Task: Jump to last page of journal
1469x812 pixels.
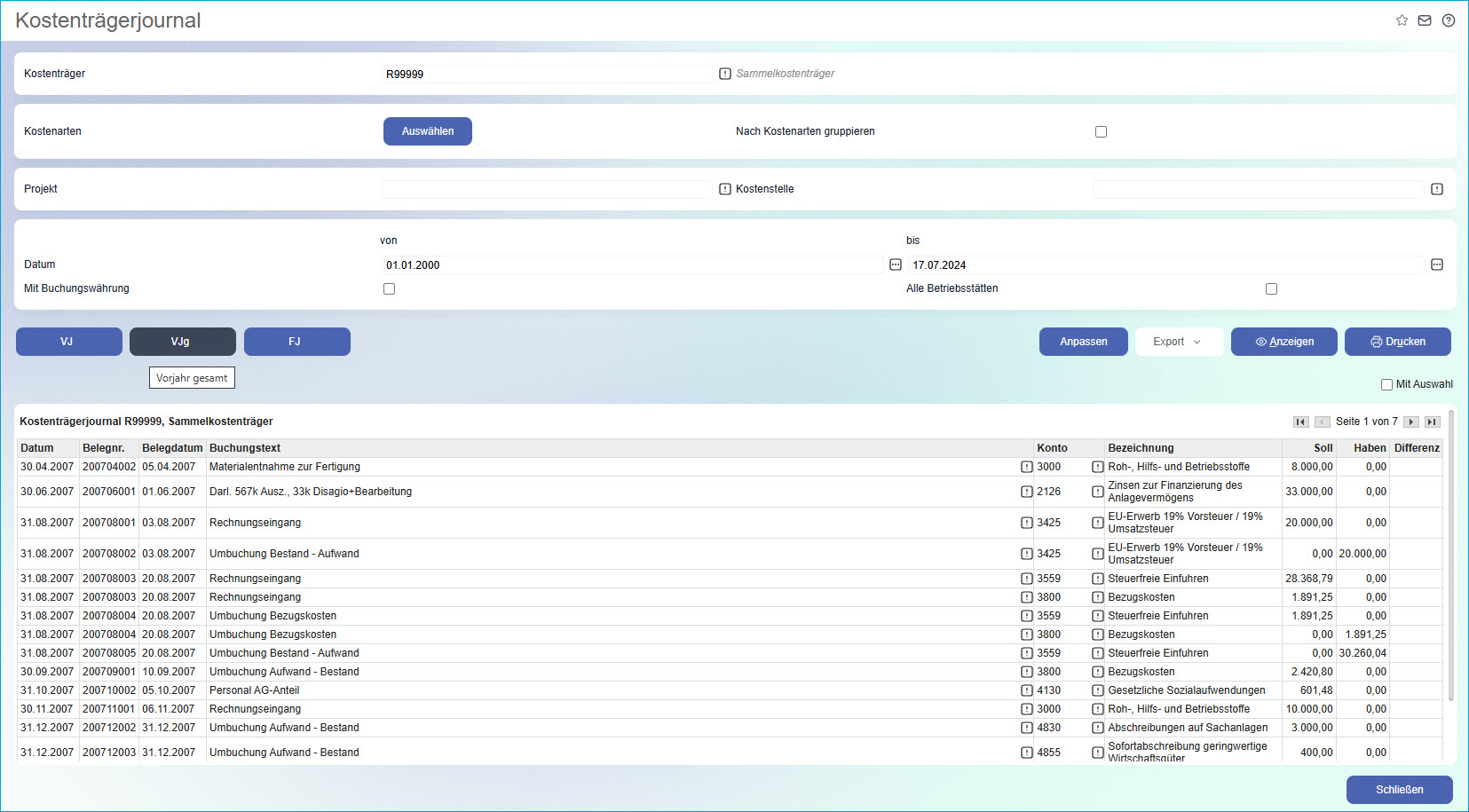Action: (1432, 422)
